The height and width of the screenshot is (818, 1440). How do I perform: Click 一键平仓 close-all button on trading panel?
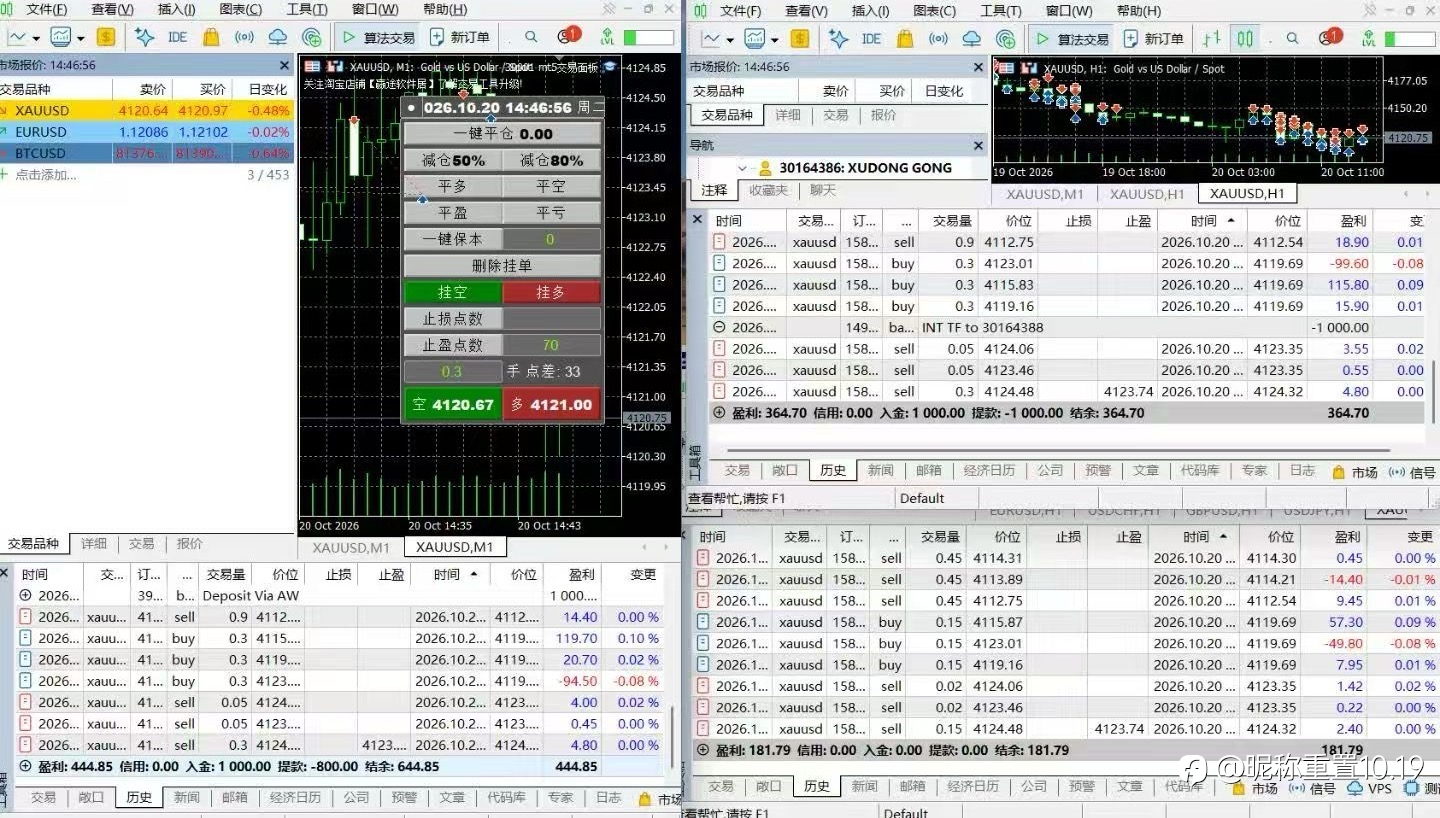click(x=502, y=133)
